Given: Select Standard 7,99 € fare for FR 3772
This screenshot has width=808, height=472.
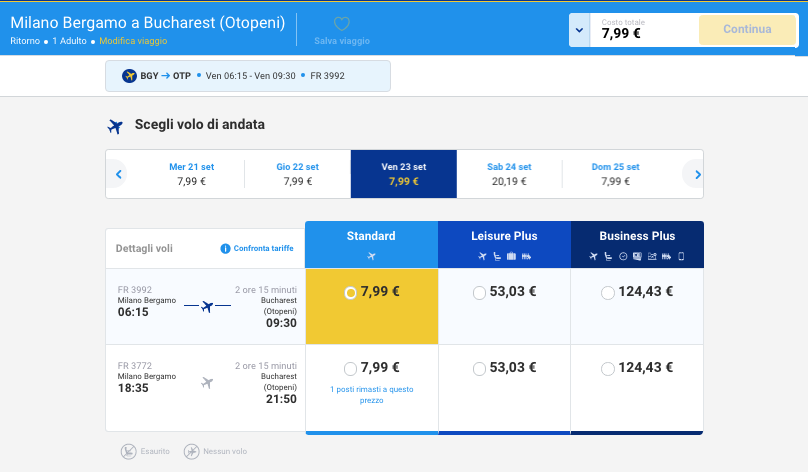Looking at the screenshot, I should pyautogui.click(x=350, y=368).
